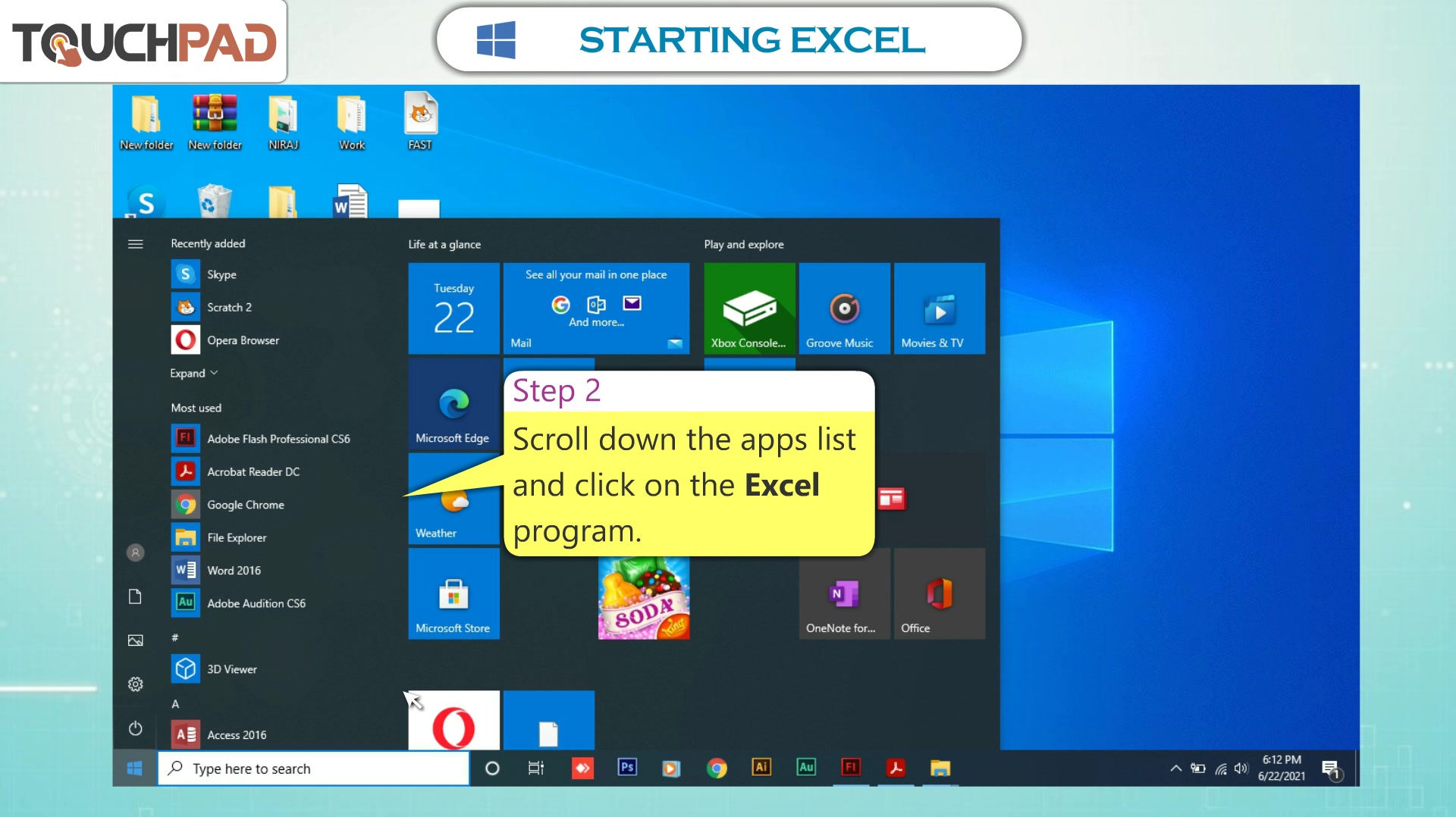Show hidden tray icons chevron
The image size is (1456, 817).
(x=1175, y=768)
